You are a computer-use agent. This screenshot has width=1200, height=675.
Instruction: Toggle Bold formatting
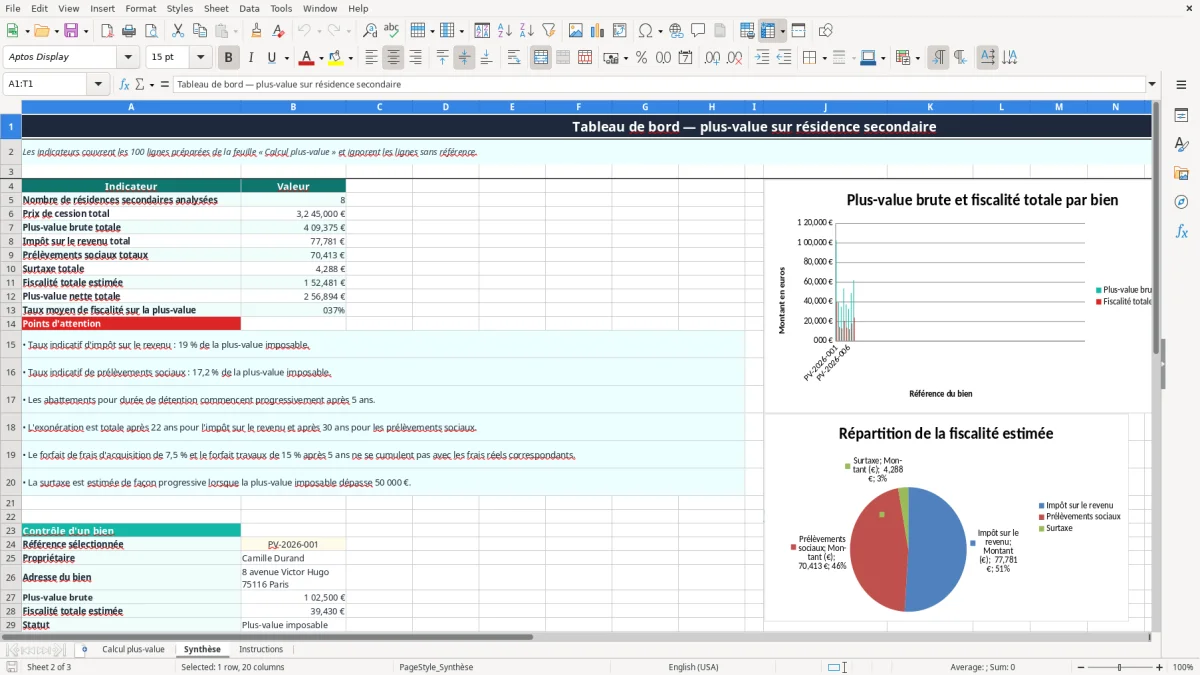pyautogui.click(x=229, y=57)
